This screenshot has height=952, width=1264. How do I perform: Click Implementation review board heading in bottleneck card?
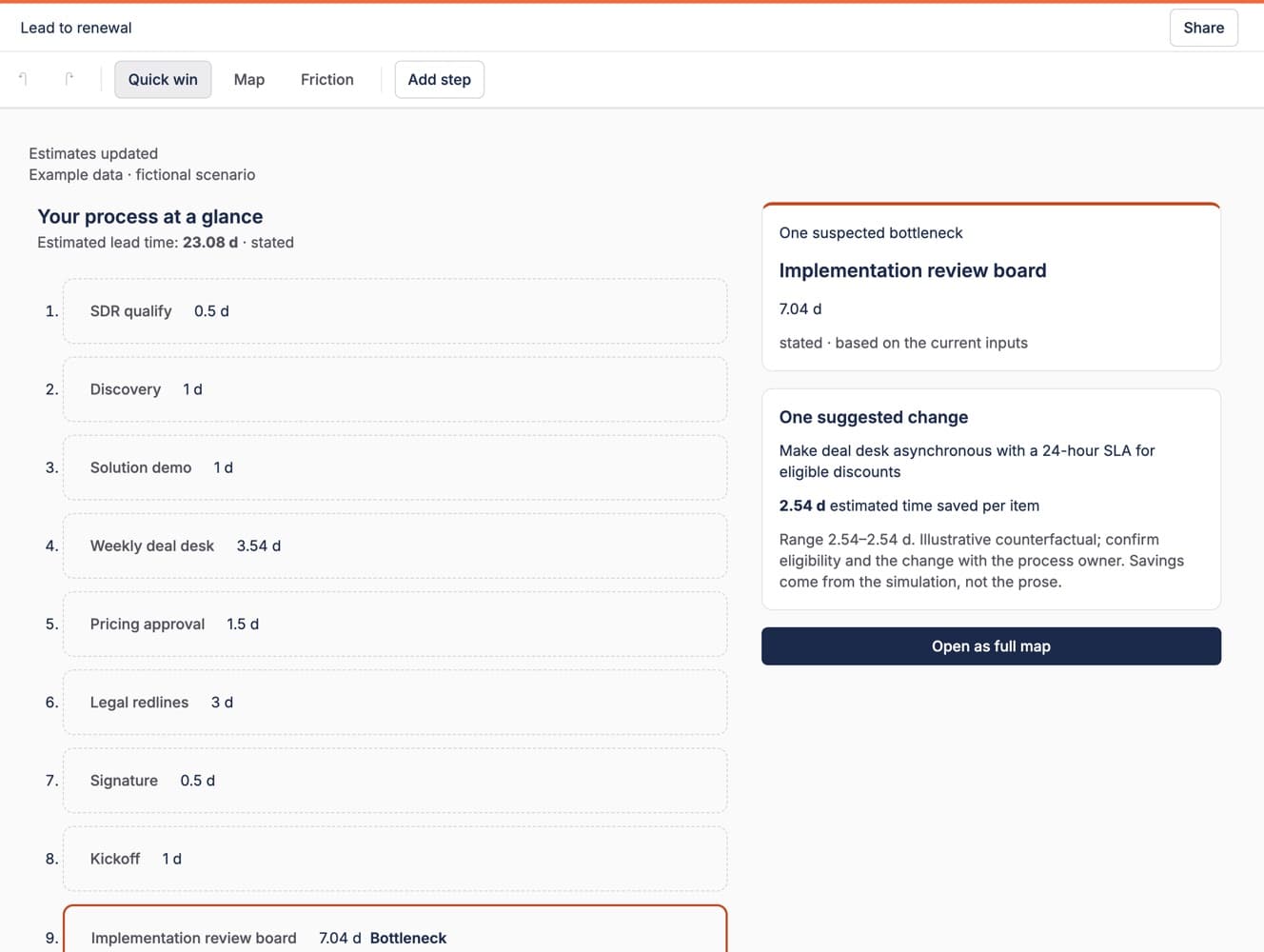[x=913, y=270]
